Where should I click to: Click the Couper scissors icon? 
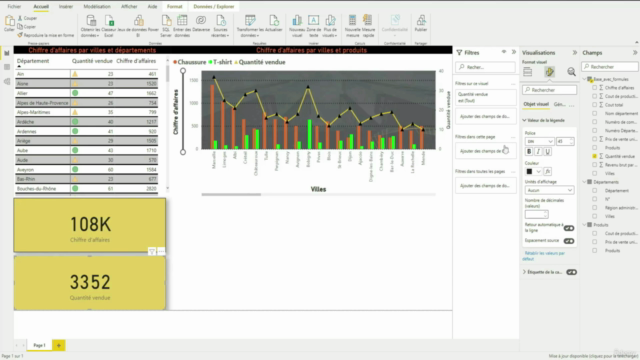point(20,18)
